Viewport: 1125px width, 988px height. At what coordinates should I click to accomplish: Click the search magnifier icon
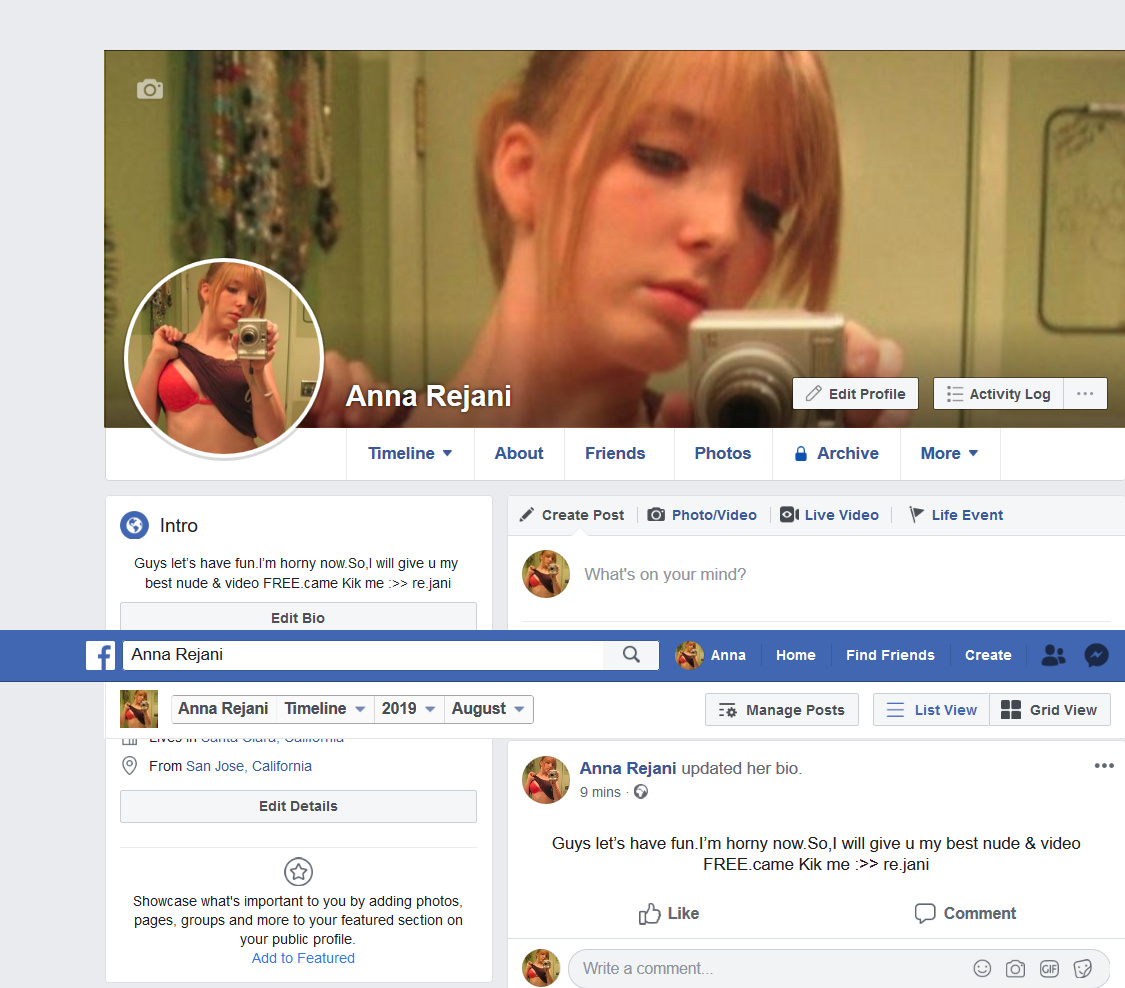pyautogui.click(x=631, y=654)
